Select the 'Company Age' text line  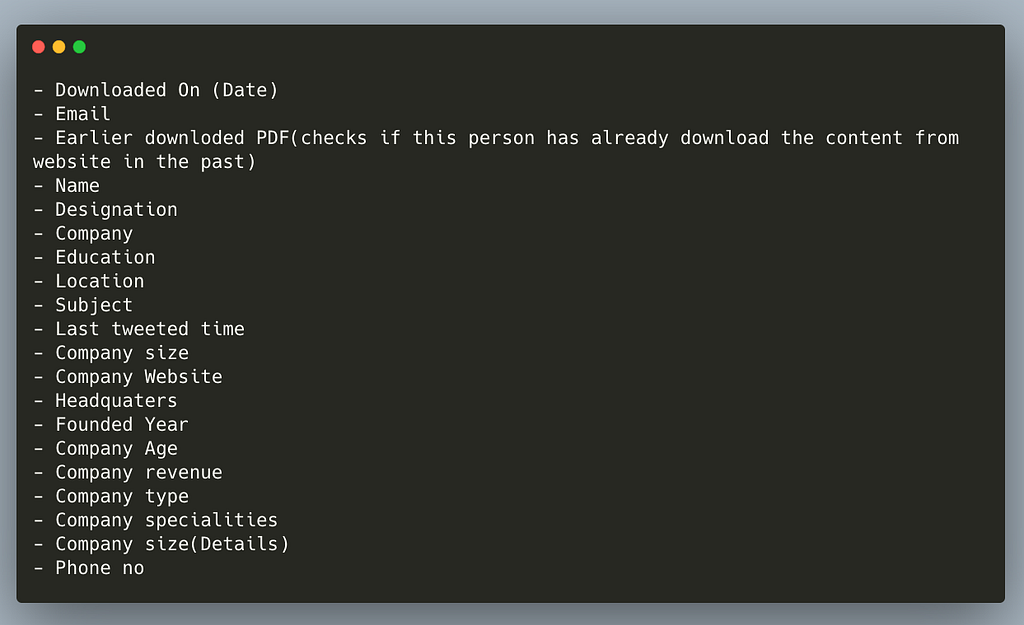coord(106,449)
